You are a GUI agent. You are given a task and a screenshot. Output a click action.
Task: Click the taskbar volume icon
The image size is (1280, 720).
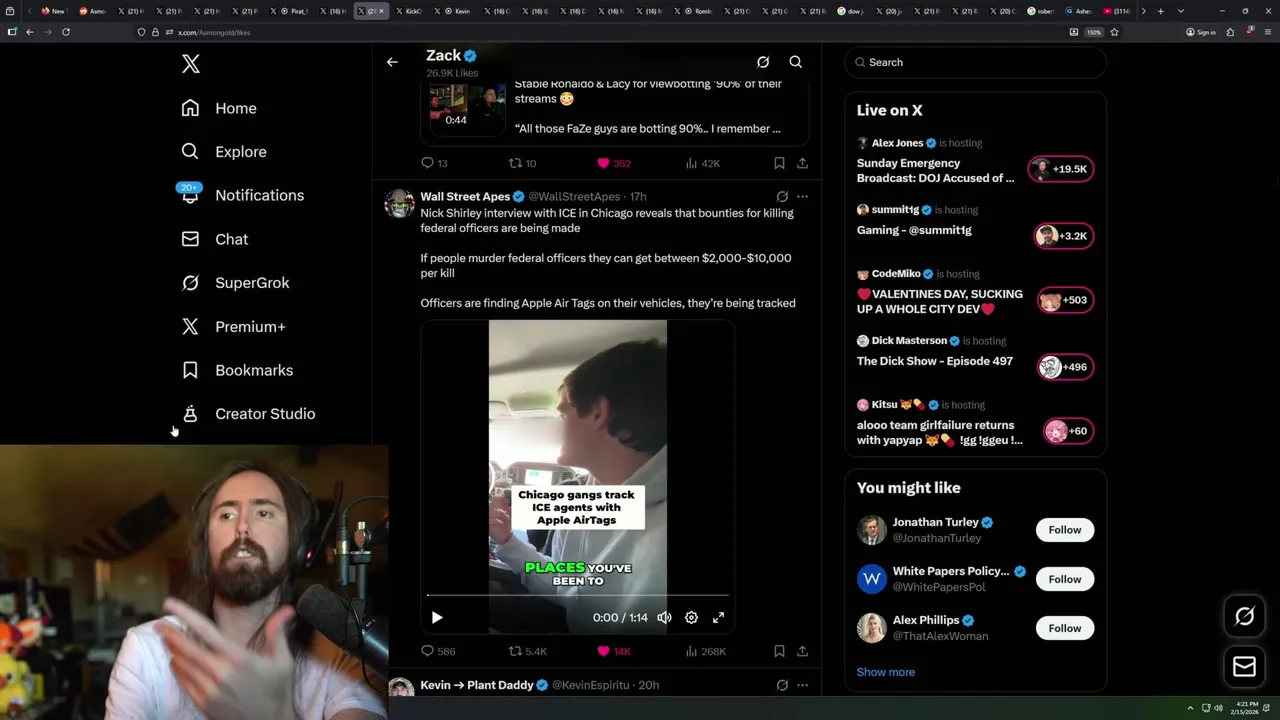[1218, 708]
